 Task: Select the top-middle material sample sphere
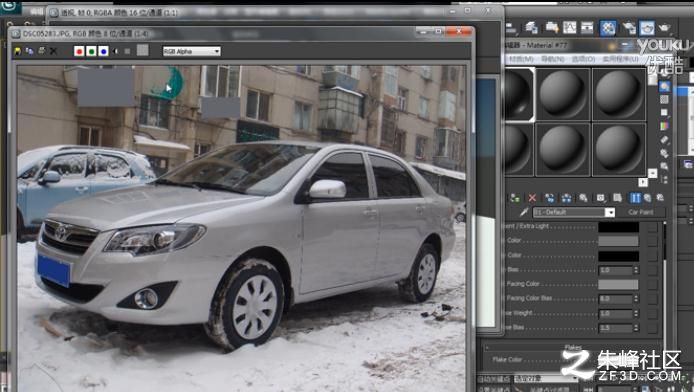tap(563, 94)
